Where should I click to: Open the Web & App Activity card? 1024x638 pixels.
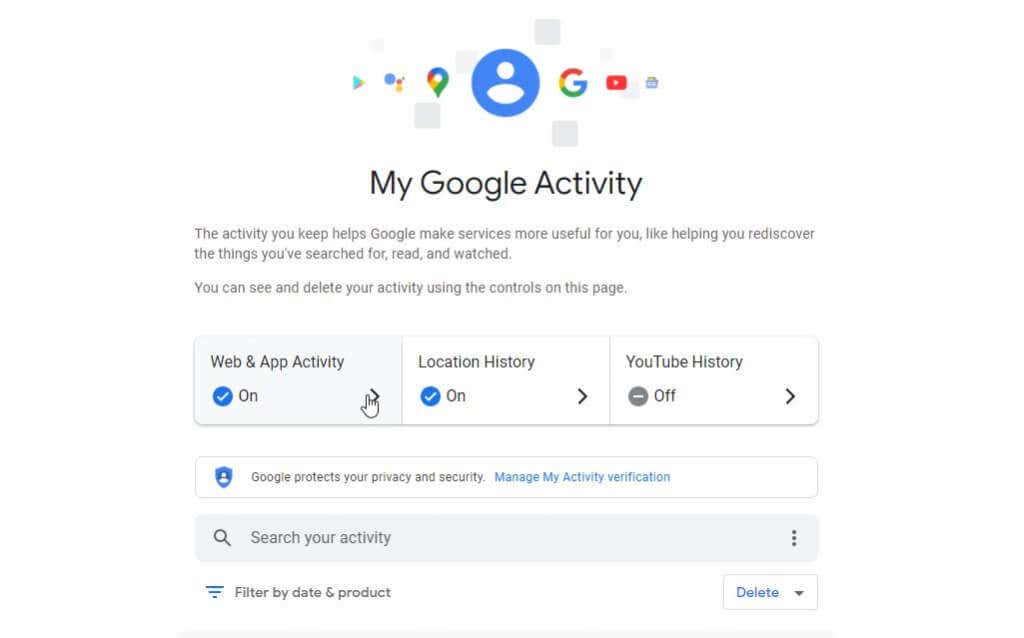(x=298, y=380)
